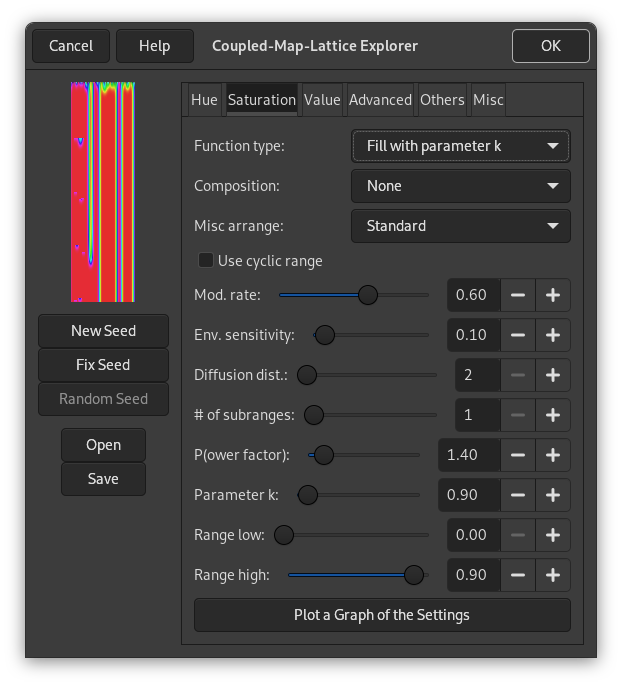Open the Function type dropdown
This screenshot has width=622, height=686.
pyautogui.click(x=461, y=146)
